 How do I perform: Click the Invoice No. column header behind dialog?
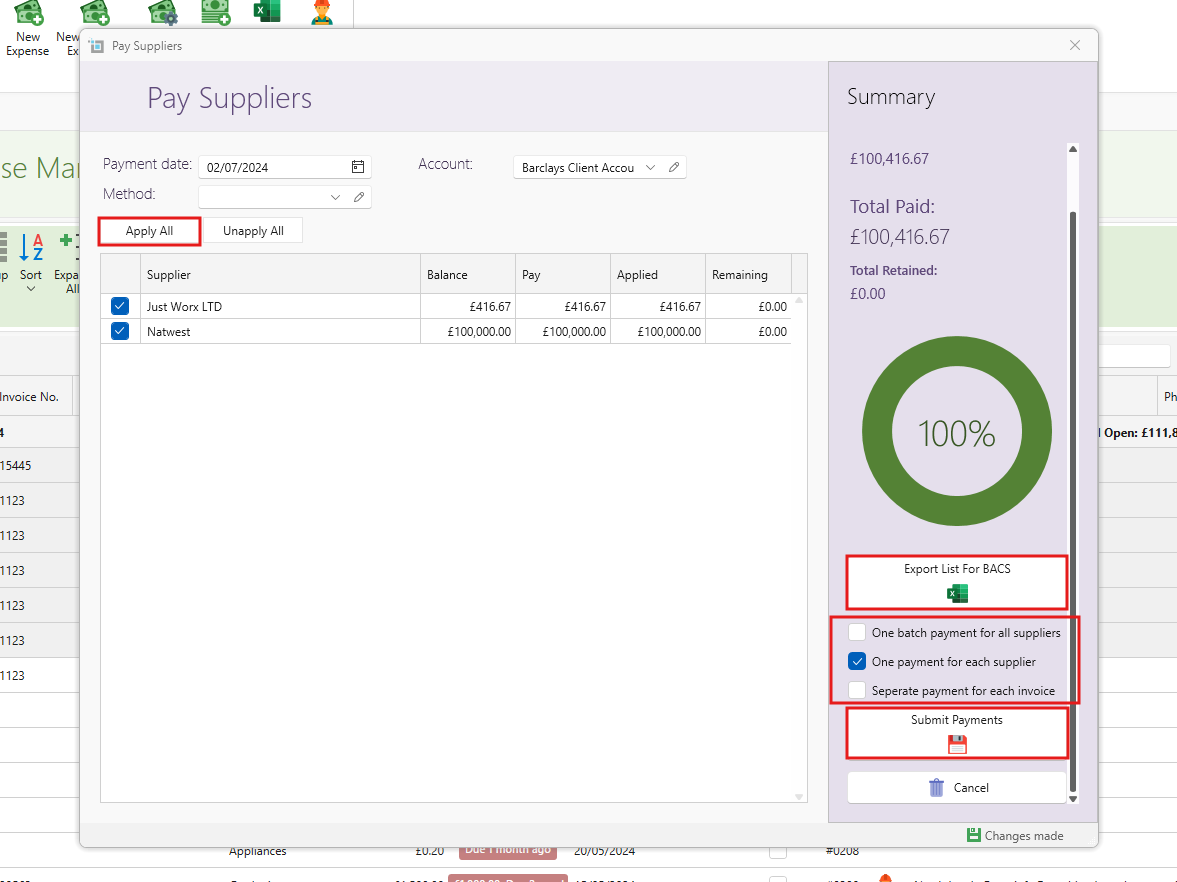(30, 396)
